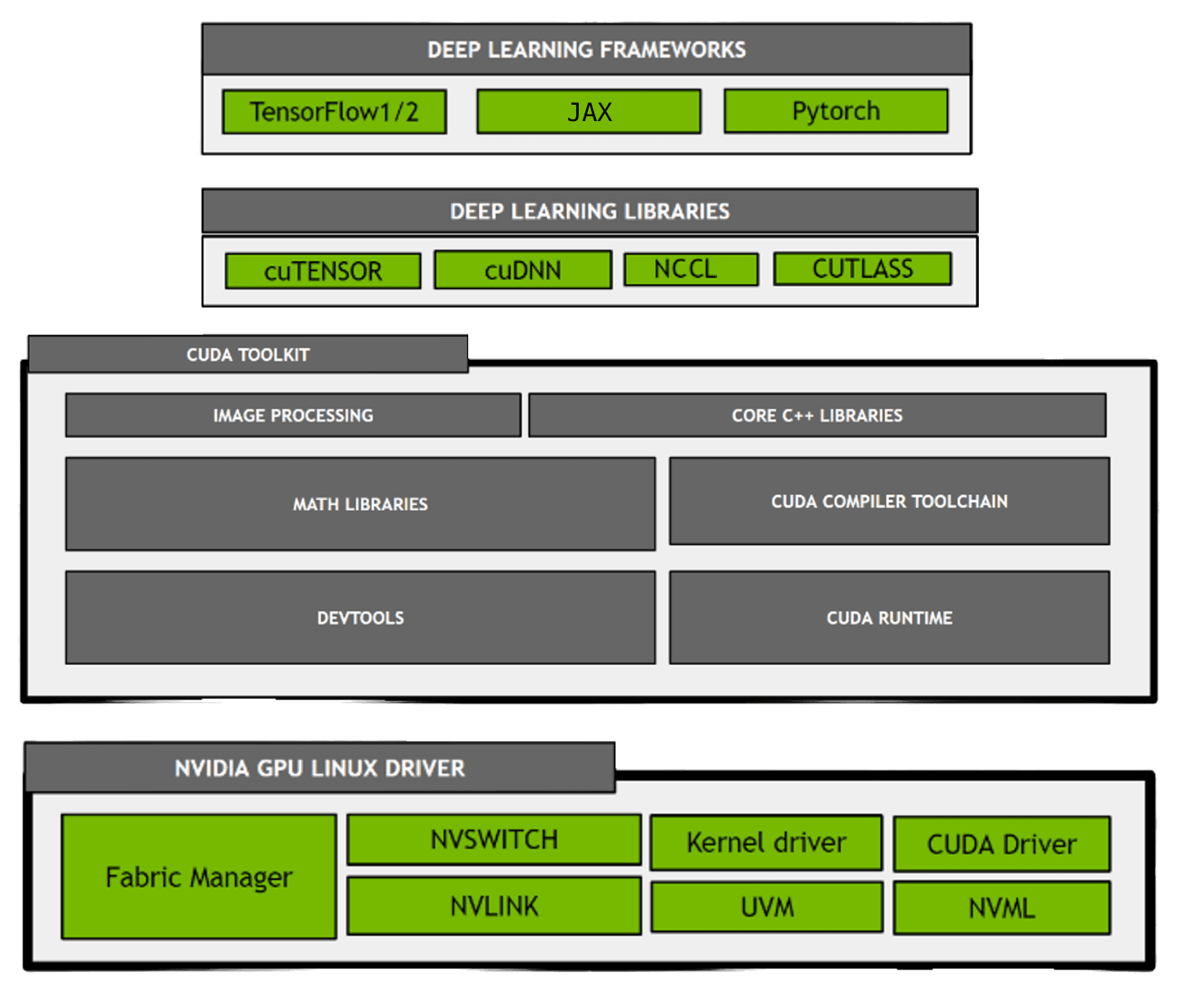The height and width of the screenshot is (1008, 1182).
Task: Click the cuDNN library box
Action: click(523, 270)
